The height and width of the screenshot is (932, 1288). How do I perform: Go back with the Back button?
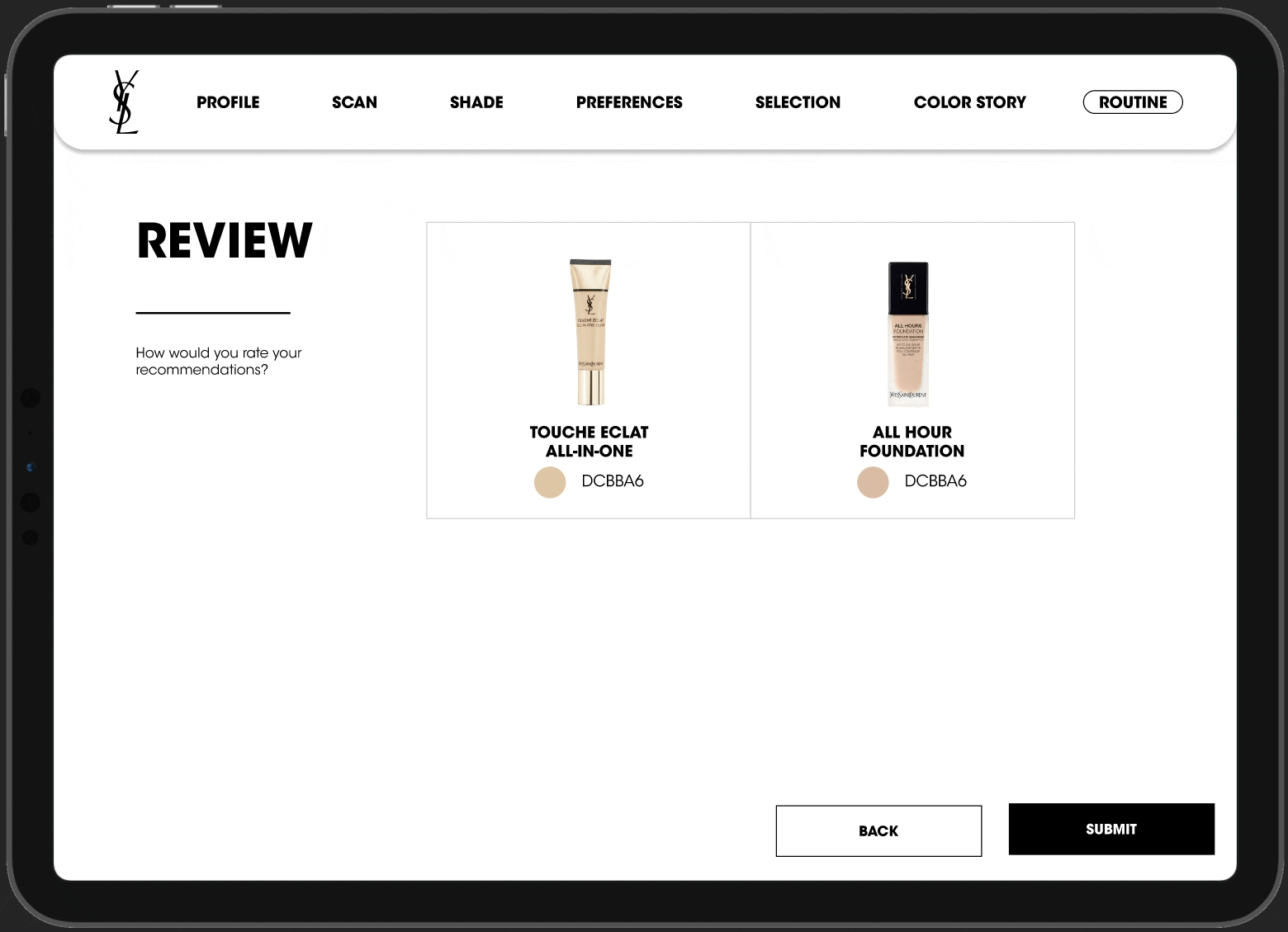tap(878, 830)
